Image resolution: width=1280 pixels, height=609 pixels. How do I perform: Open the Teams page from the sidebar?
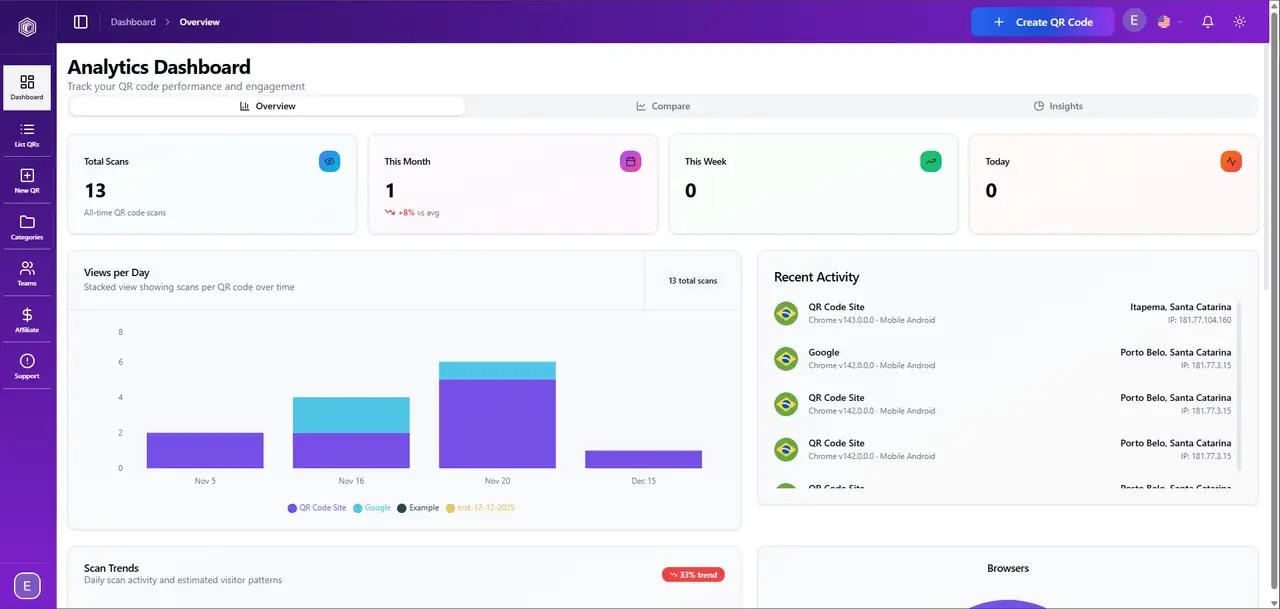pos(27,272)
